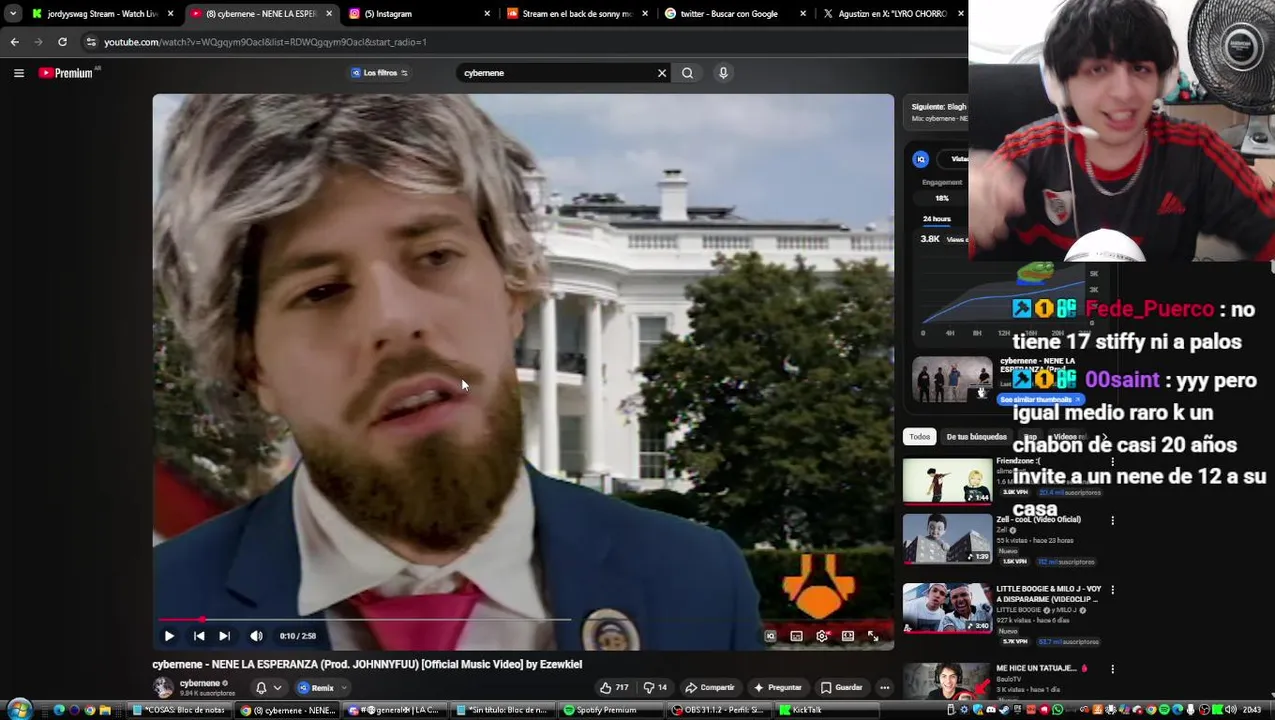Image resolution: width=1275 pixels, height=720 pixels.
Task: Start voice search with the microphone
Action: pos(723,73)
